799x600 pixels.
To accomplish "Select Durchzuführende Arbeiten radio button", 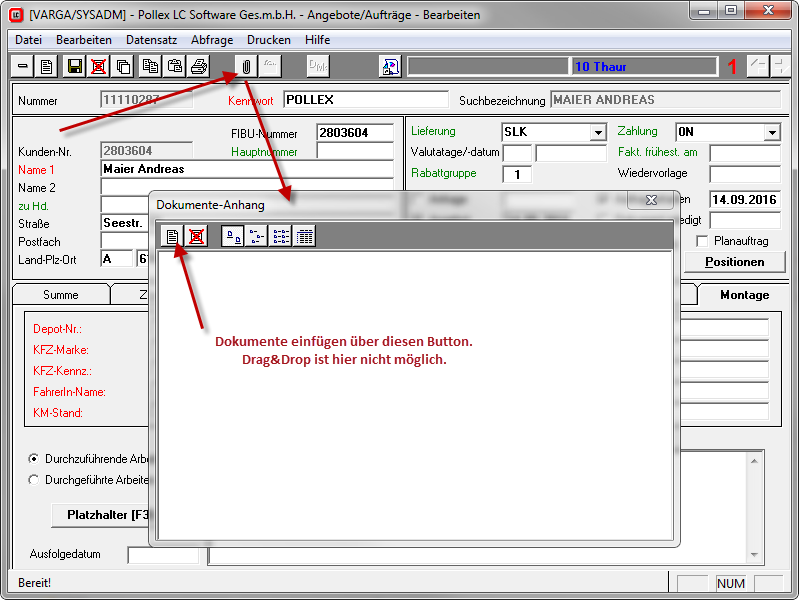I will [x=35, y=459].
